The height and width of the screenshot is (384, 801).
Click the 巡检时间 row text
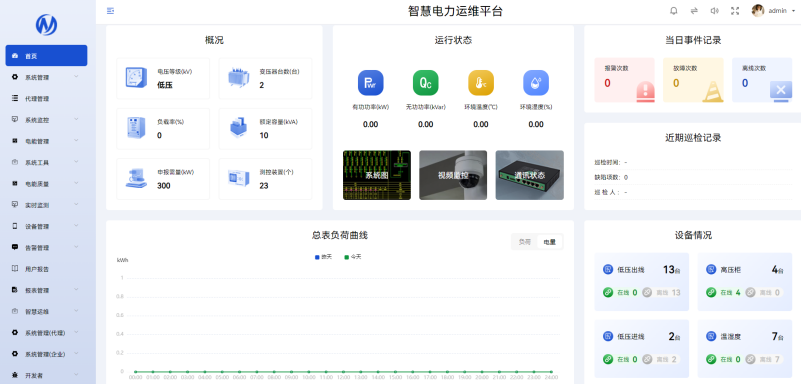[x=611, y=162]
